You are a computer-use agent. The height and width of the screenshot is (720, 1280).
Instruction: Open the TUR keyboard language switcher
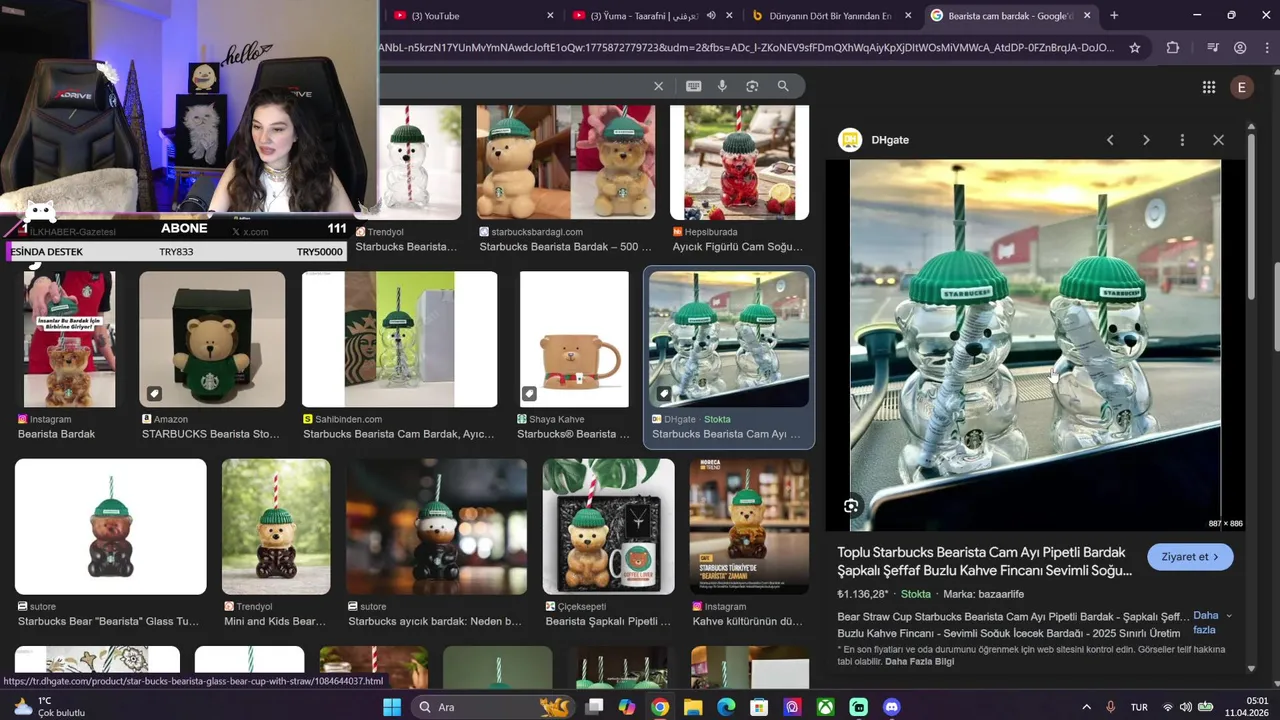1139,707
